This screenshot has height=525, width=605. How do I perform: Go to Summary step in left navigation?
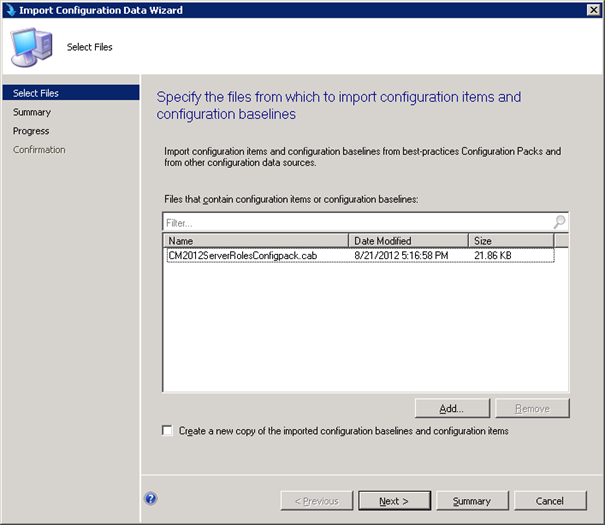[32, 112]
